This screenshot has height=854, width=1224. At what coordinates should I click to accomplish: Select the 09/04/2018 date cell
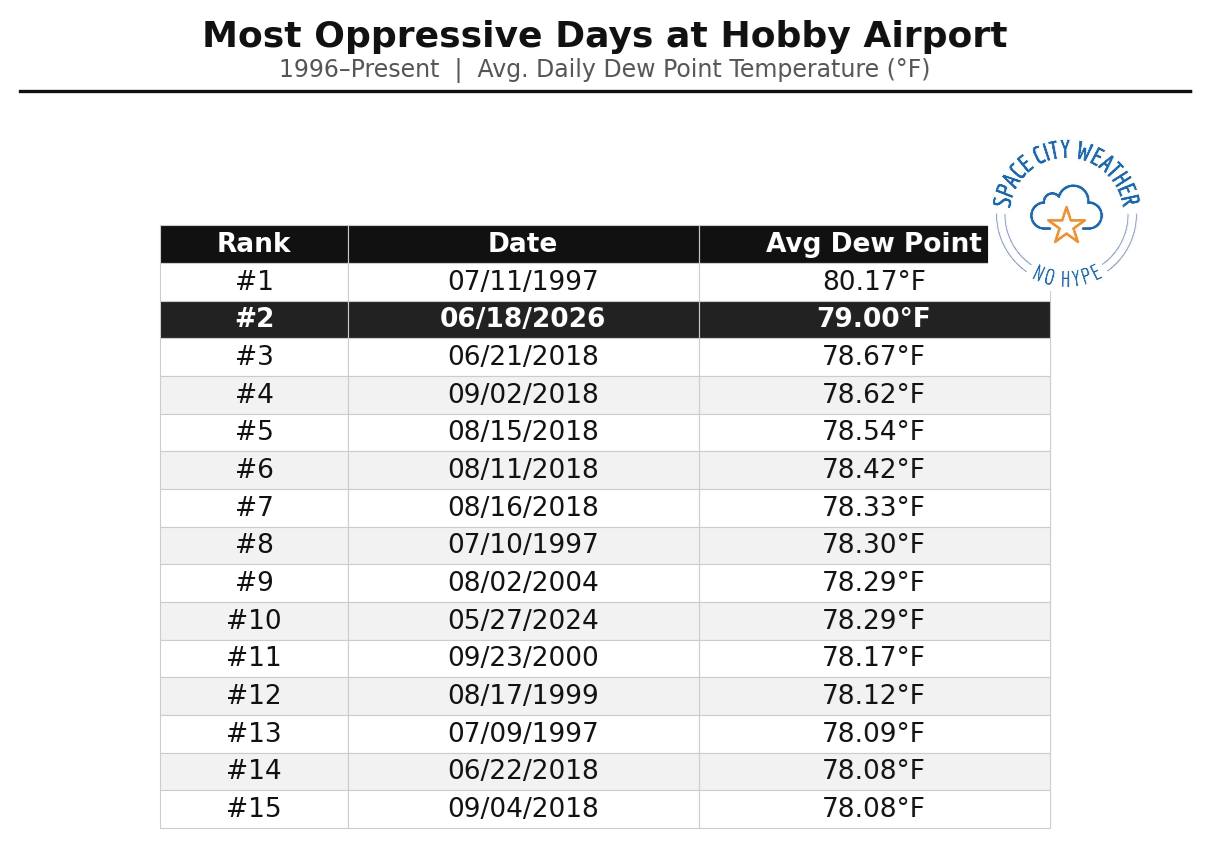click(523, 809)
